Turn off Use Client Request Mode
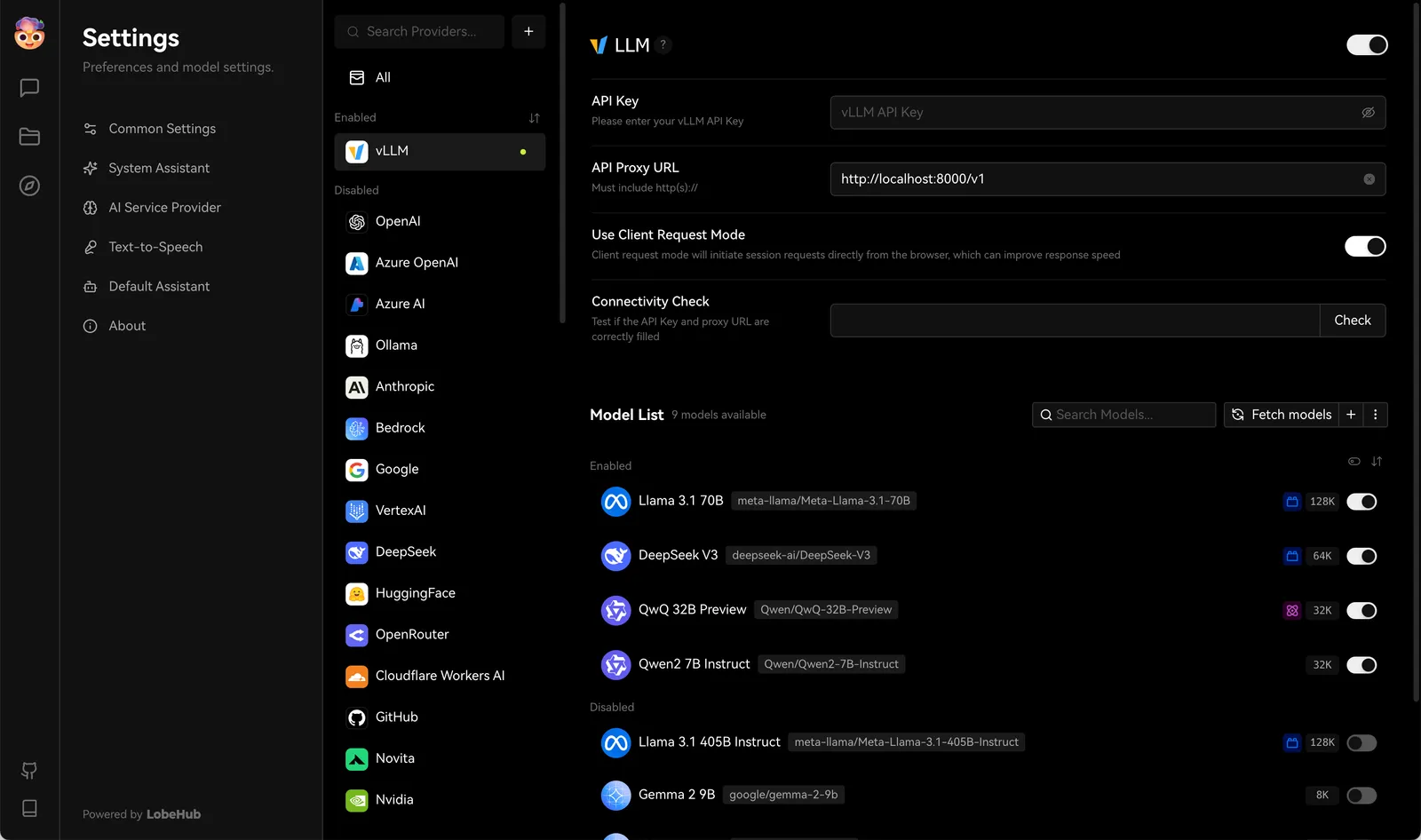 click(1364, 246)
